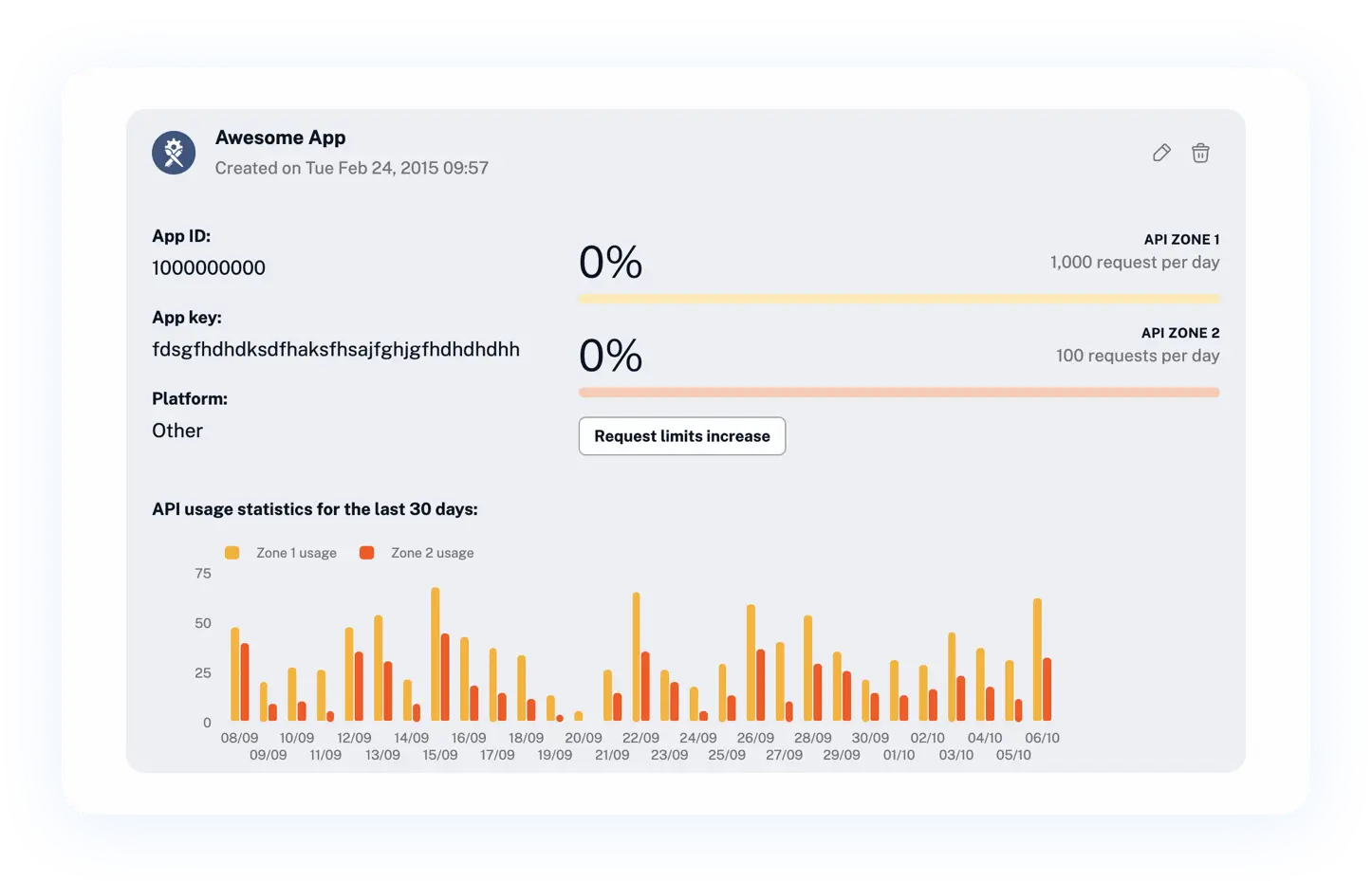Click the 1,000 request per day text
This screenshot has width=1372, height=881.
pyautogui.click(x=1135, y=263)
